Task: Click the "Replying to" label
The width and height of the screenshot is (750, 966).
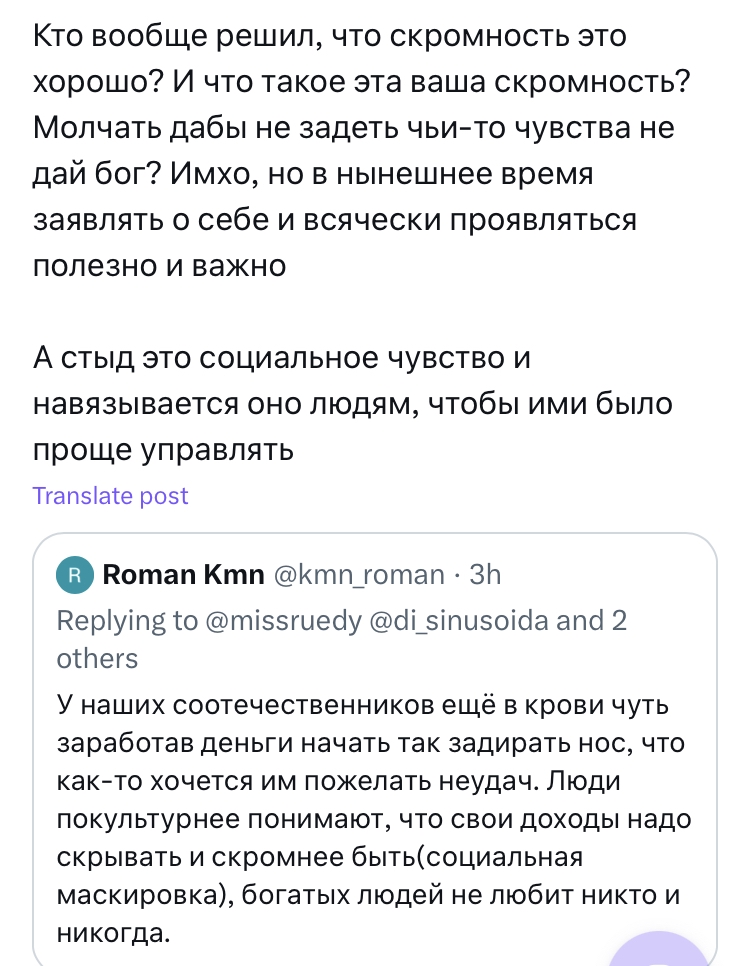Action: click(x=127, y=621)
